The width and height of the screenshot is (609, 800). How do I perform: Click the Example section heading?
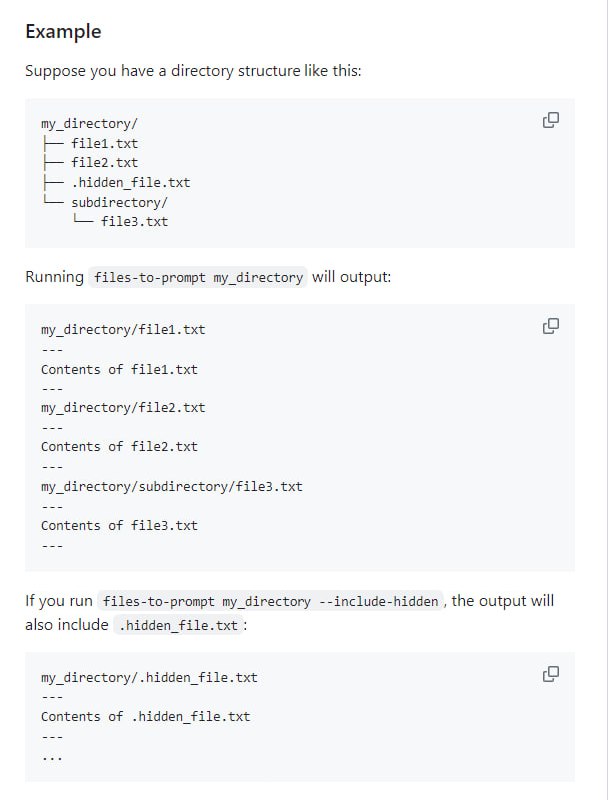(x=64, y=31)
